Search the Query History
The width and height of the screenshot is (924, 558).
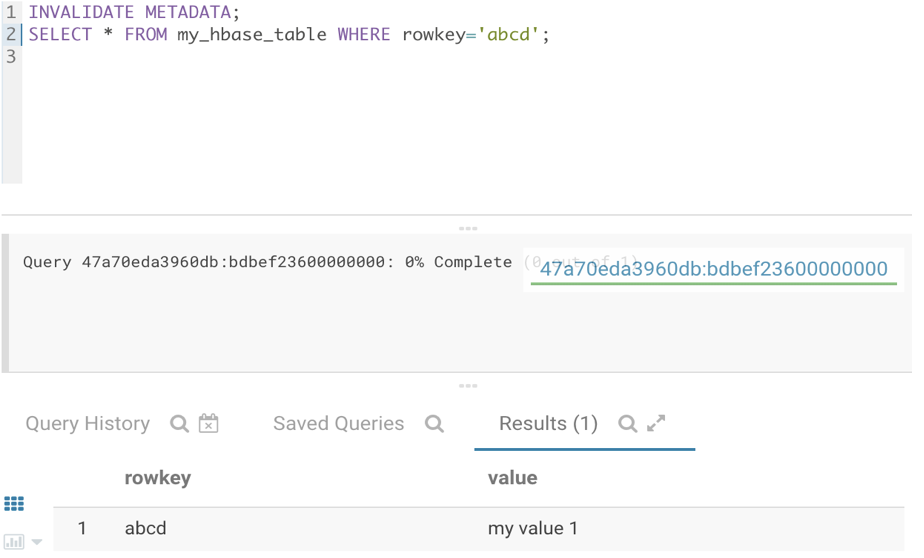pyautogui.click(x=179, y=424)
